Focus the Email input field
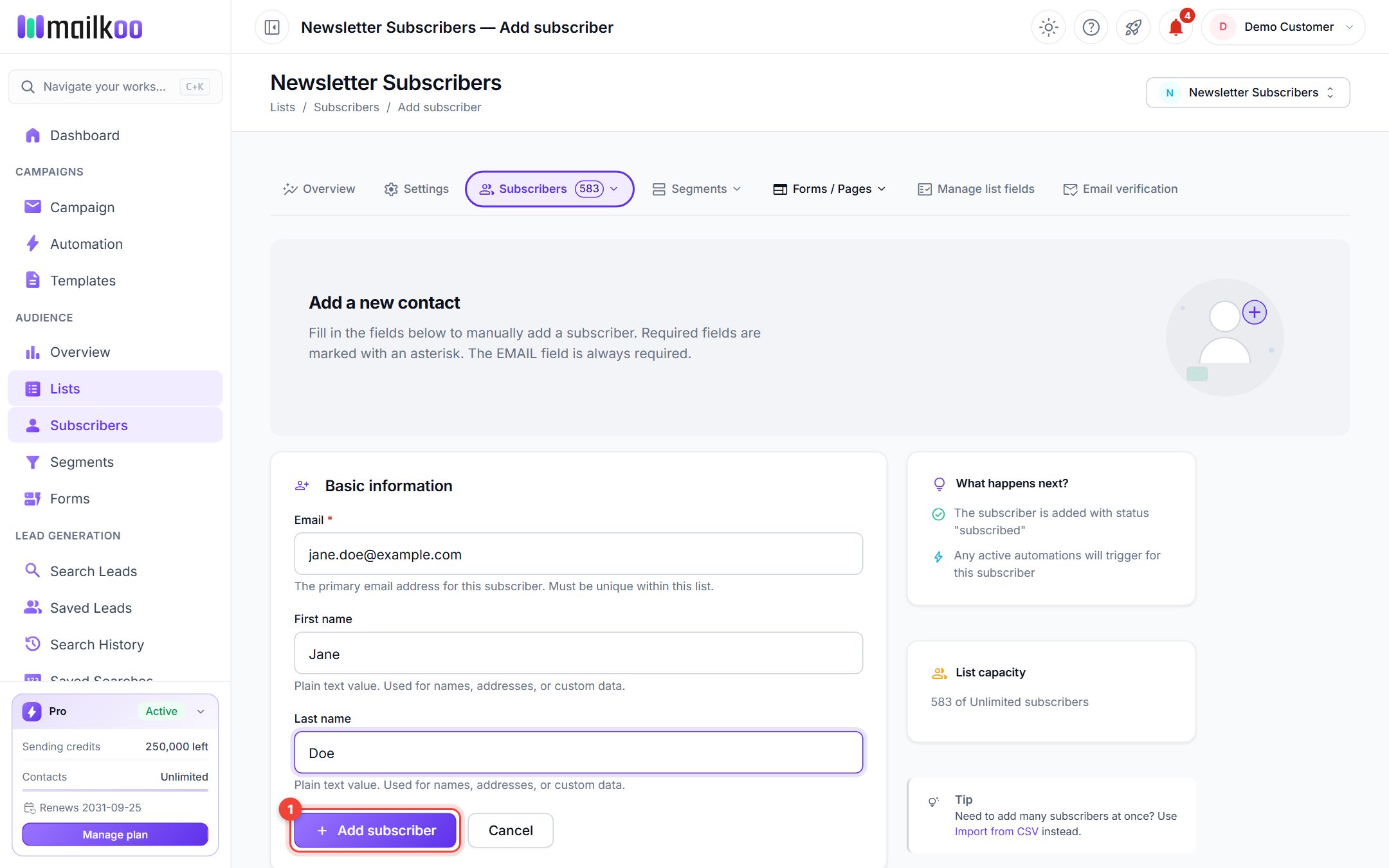This screenshot has height=868, width=1389. [578, 554]
